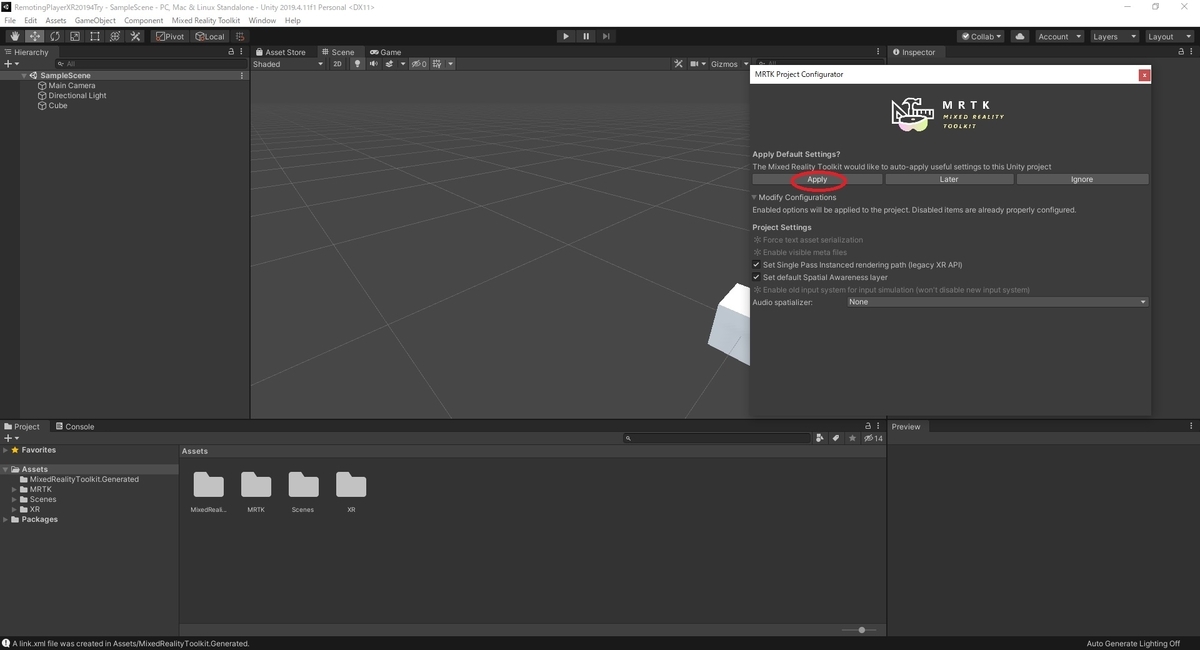
Task: Open the Component menu
Action: click(144, 21)
